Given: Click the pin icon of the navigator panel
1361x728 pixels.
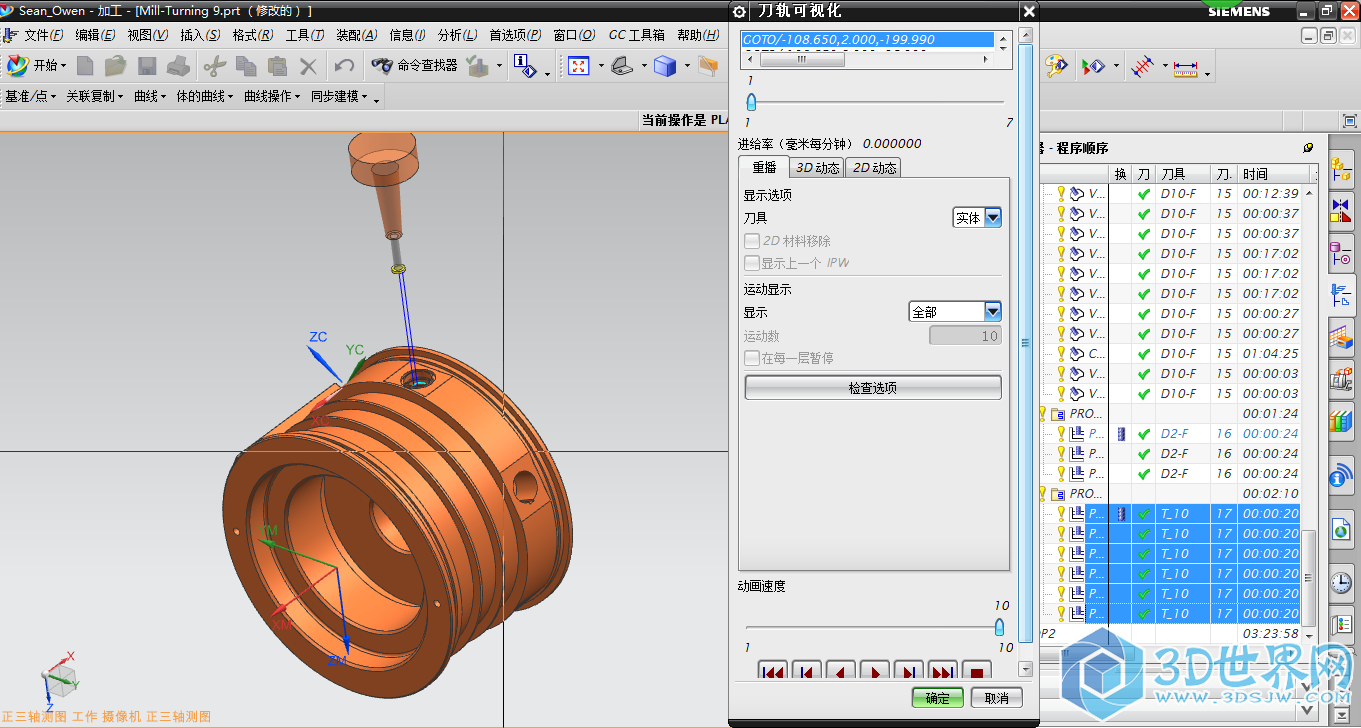Looking at the screenshot, I should 1308,147.
